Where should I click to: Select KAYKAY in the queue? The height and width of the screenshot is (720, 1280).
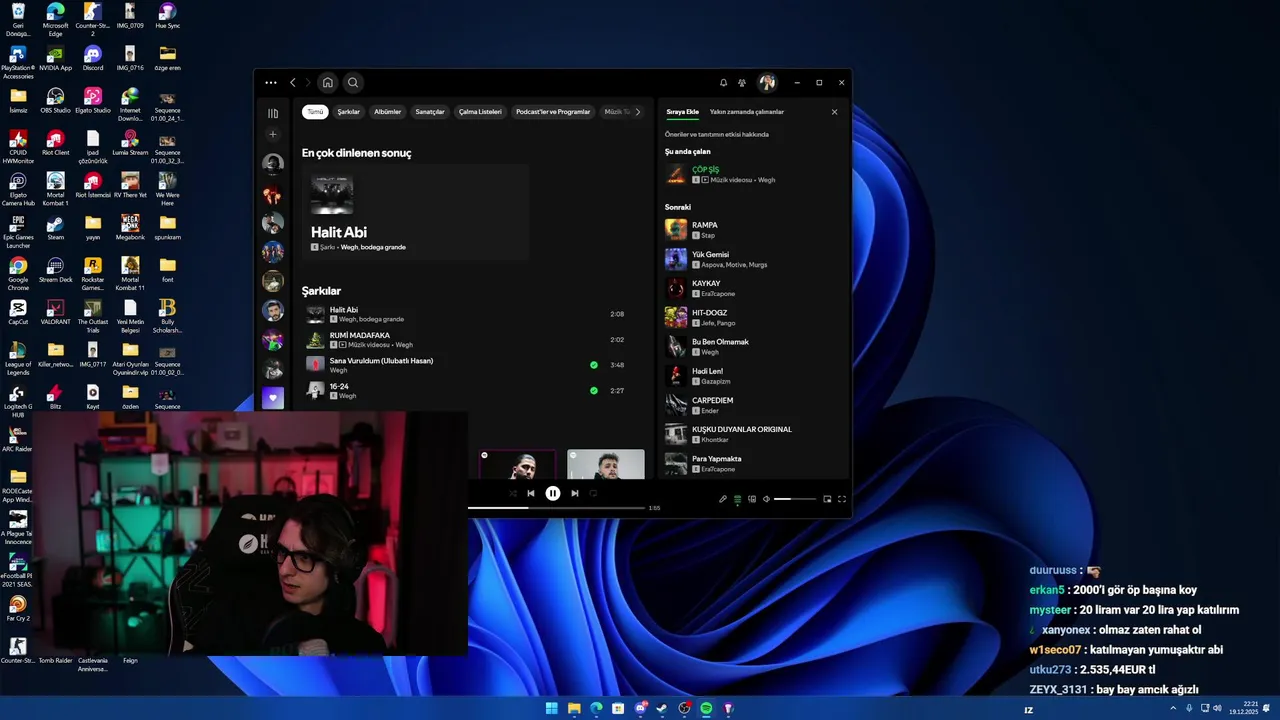(x=753, y=288)
